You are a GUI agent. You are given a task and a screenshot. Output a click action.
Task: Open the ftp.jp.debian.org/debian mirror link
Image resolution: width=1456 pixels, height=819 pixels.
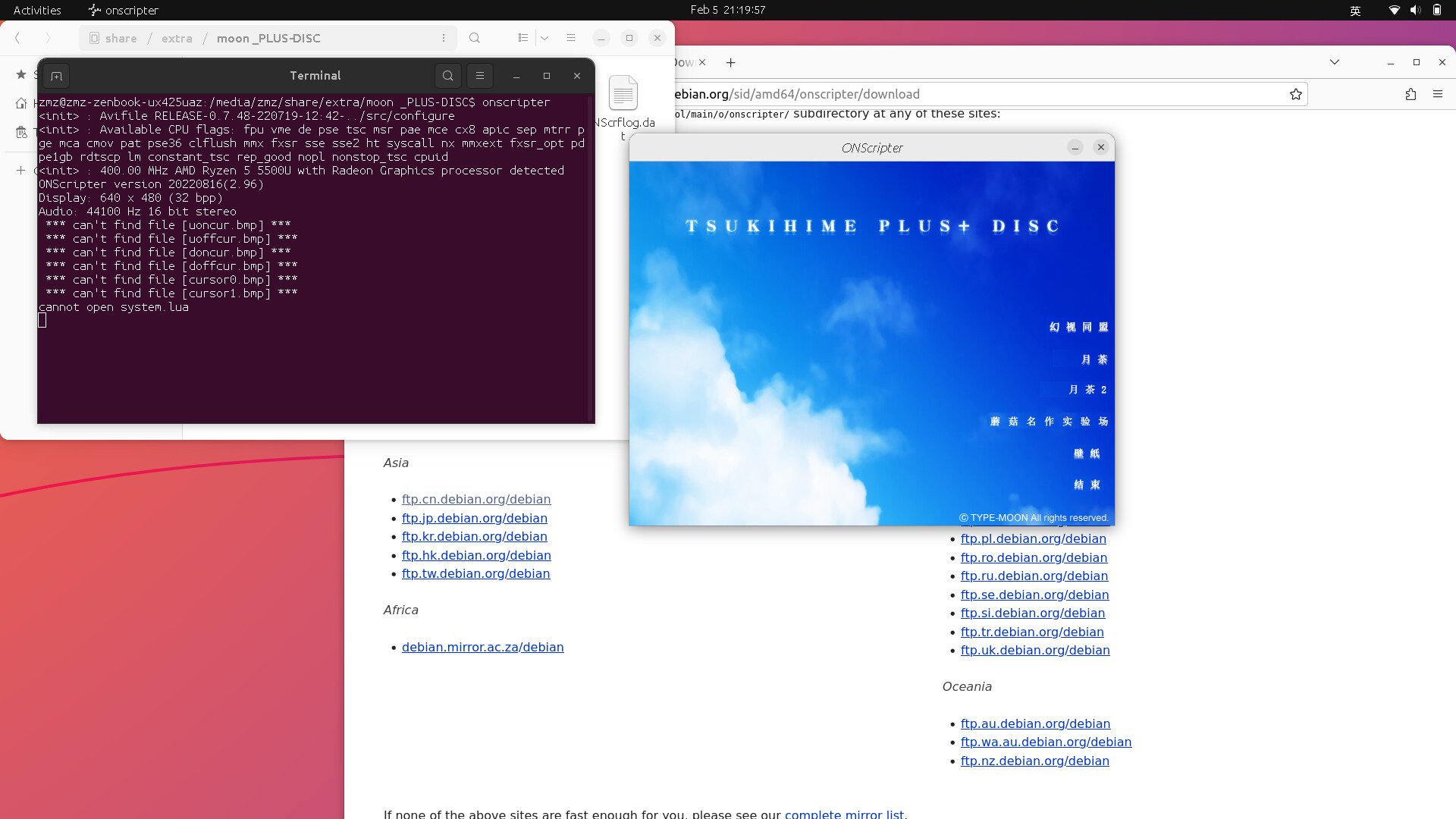474,518
